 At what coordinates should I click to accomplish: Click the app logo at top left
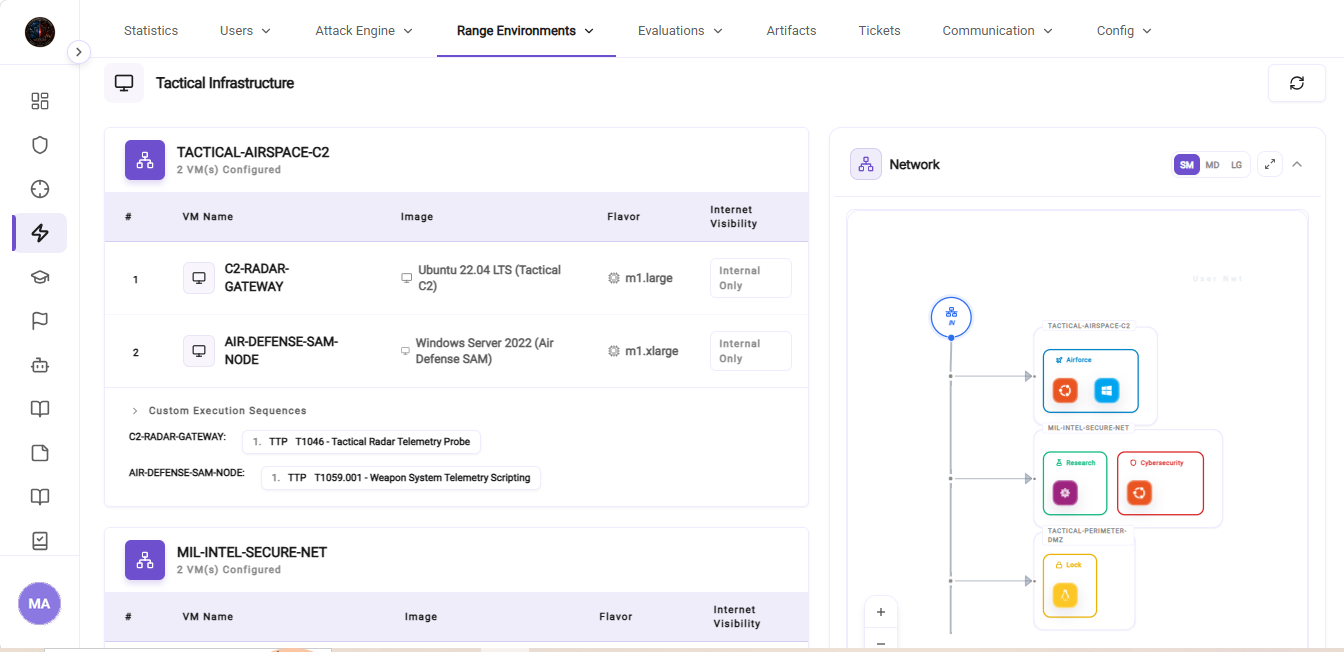(x=40, y=32)
